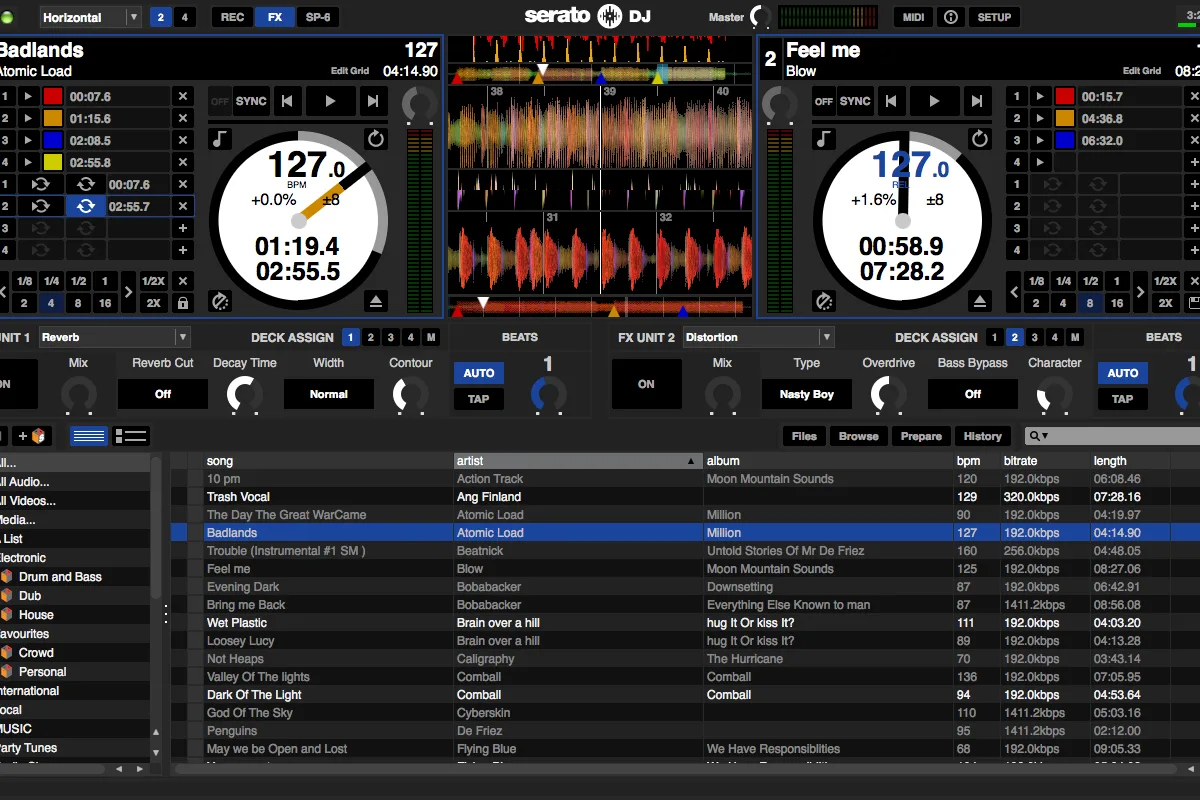
Task: Enable AUTO beats for FX Unit 1
Action: point(479,373)
